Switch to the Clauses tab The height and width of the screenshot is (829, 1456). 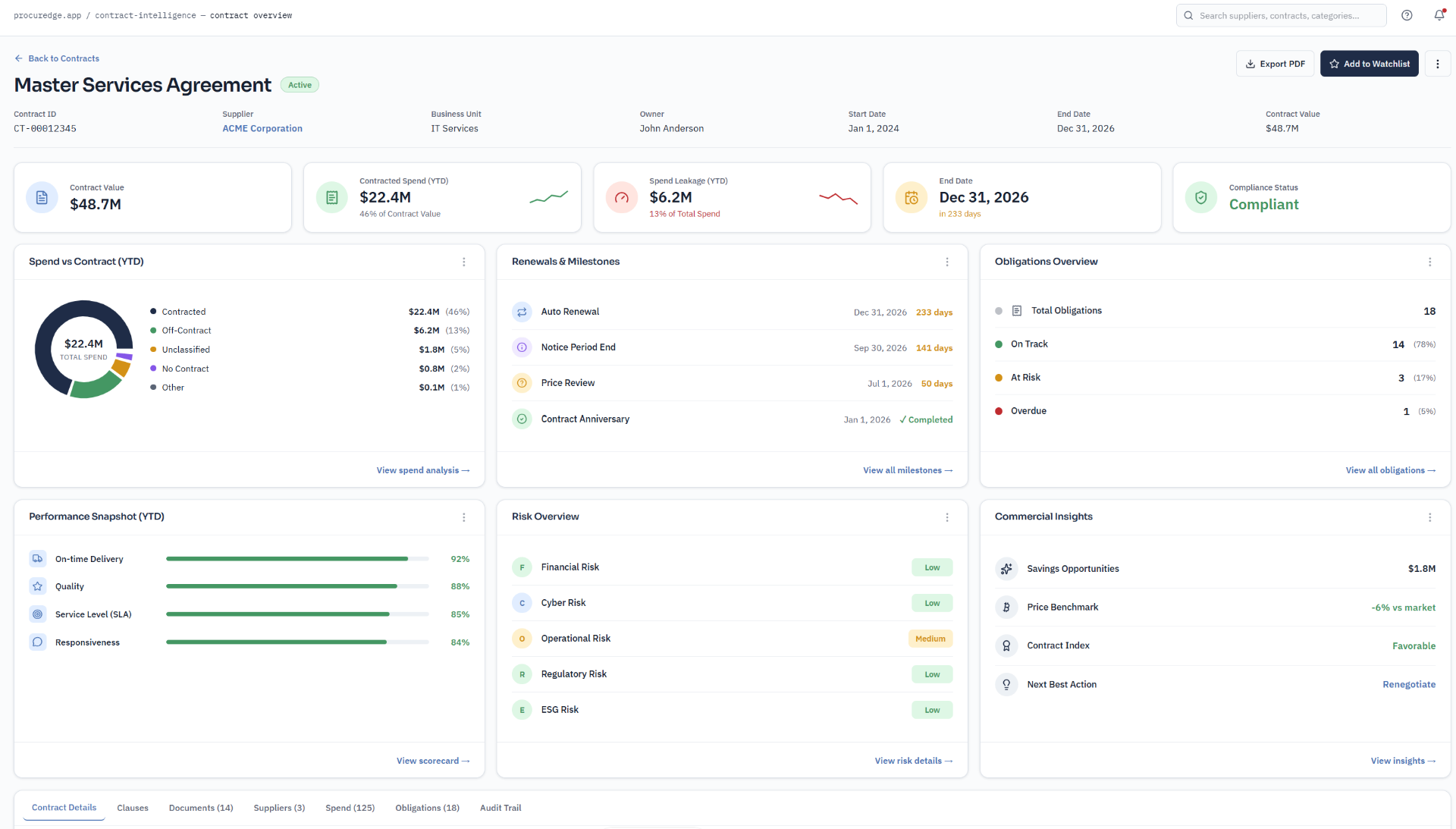133,808
